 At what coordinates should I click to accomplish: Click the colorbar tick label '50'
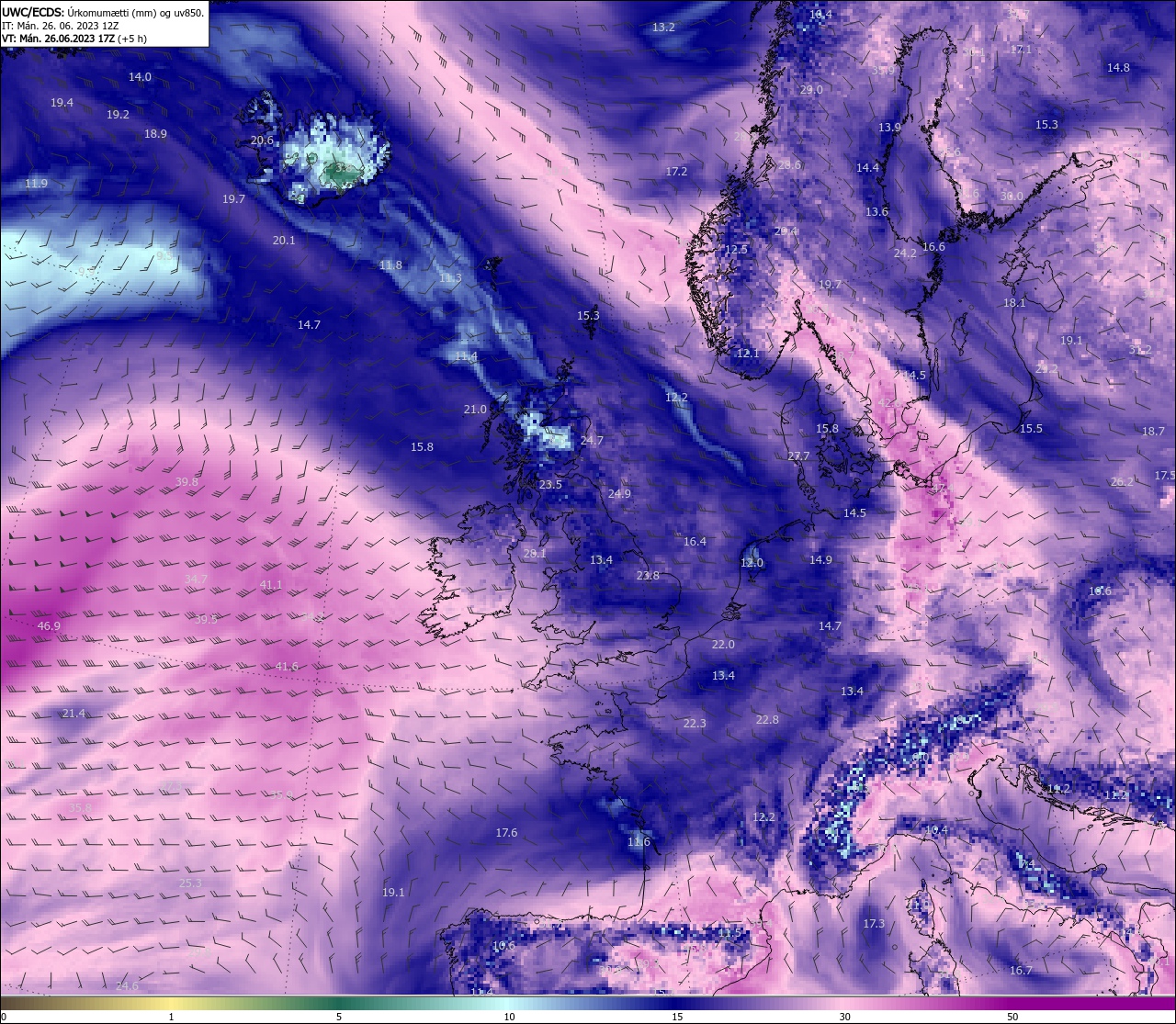pyautogui.click(x=1012, y=1017)
